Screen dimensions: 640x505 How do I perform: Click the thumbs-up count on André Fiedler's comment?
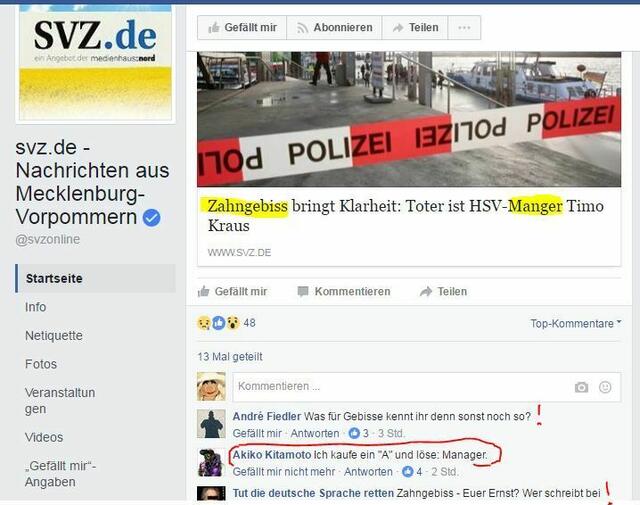point(358,433)
